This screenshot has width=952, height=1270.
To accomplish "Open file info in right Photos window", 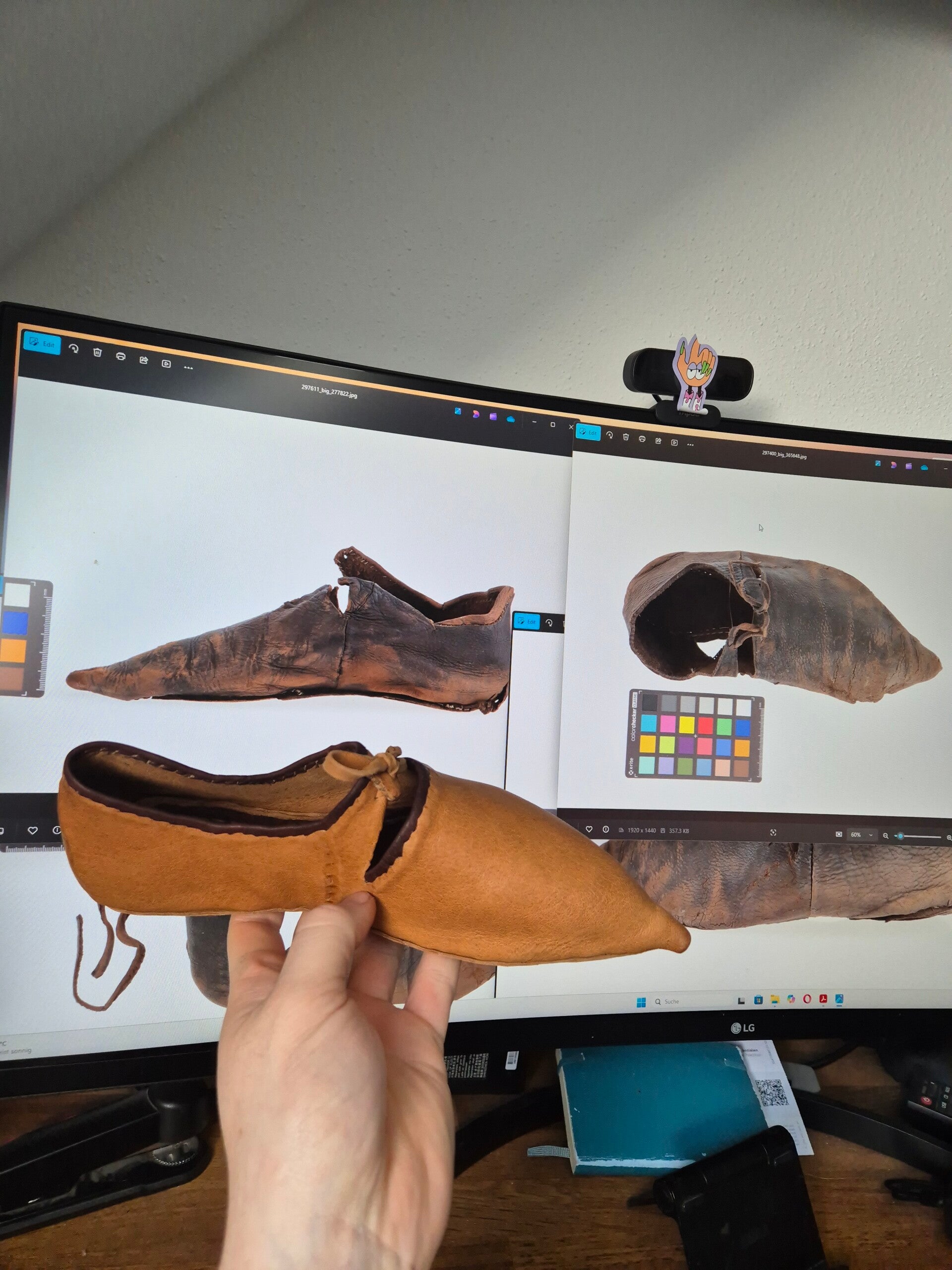I will click(x=605, y=829).
